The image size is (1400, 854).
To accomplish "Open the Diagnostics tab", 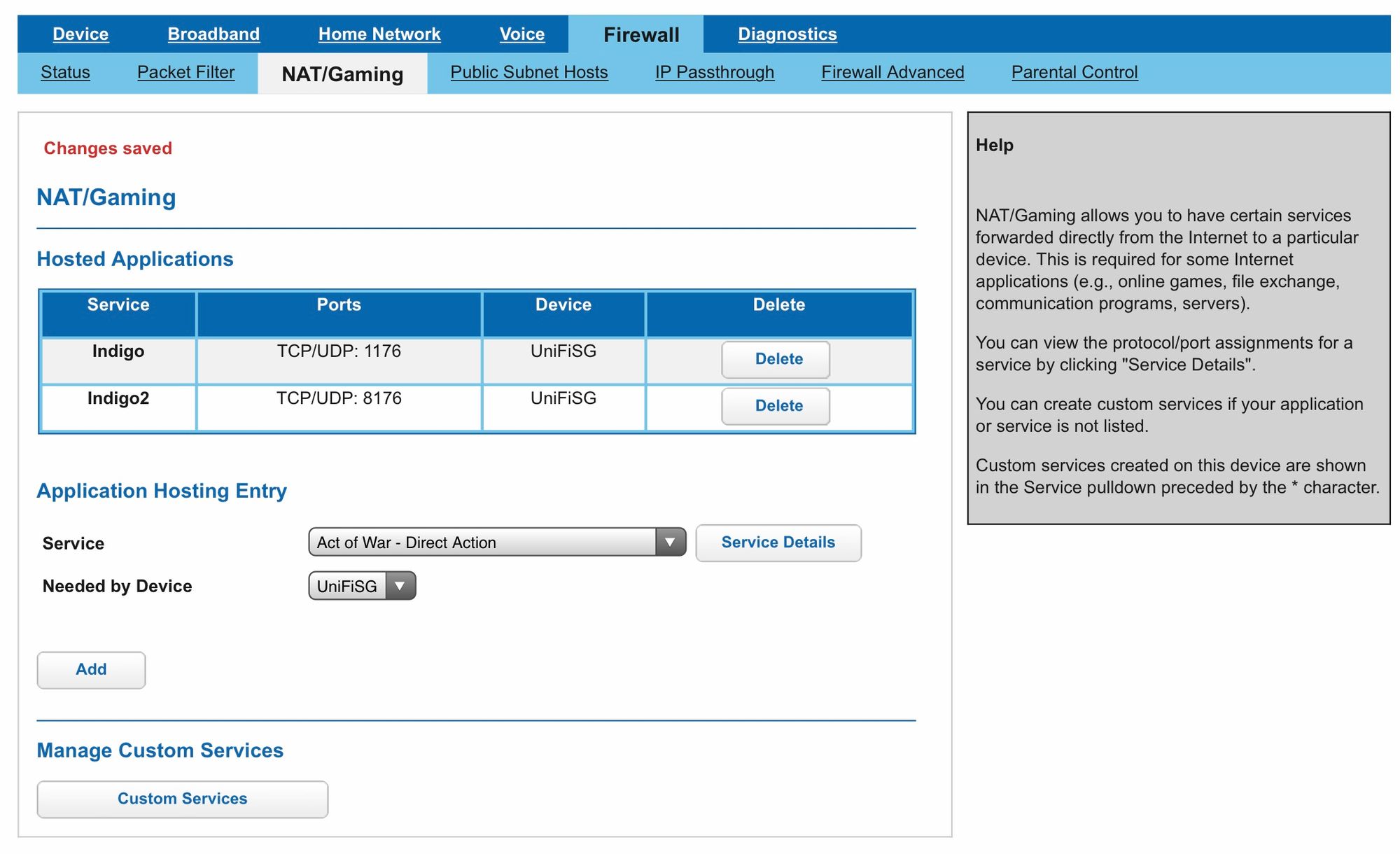I will tap(787, 34).
